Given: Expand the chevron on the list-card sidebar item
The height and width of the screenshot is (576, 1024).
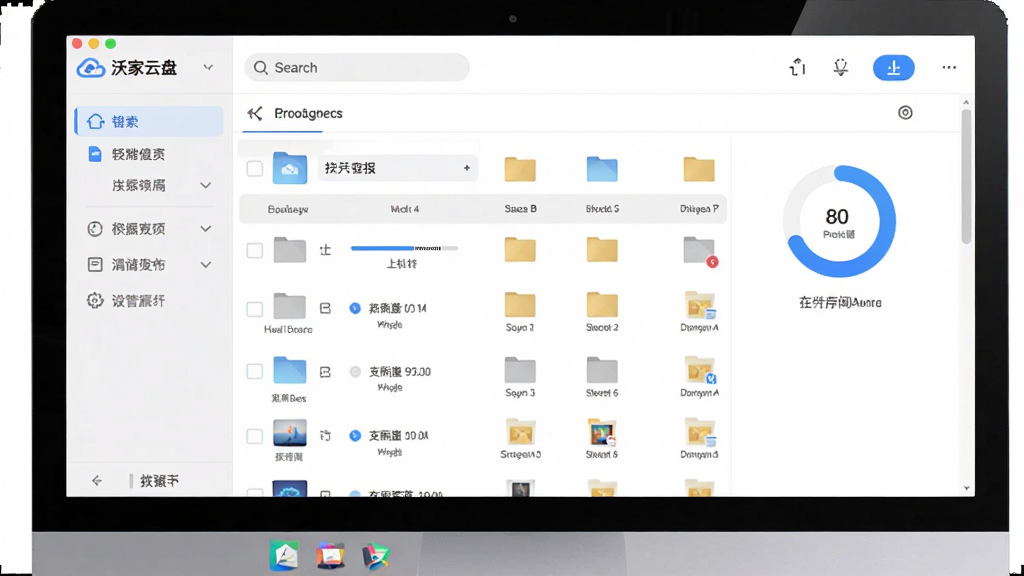Looking at the screenshot, I should (x=206, y=264).
